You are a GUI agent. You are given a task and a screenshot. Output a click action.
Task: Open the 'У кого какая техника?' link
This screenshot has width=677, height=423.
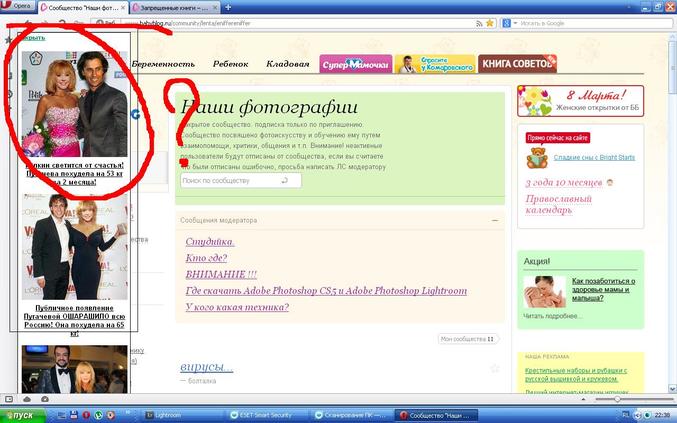pos(237,306)
